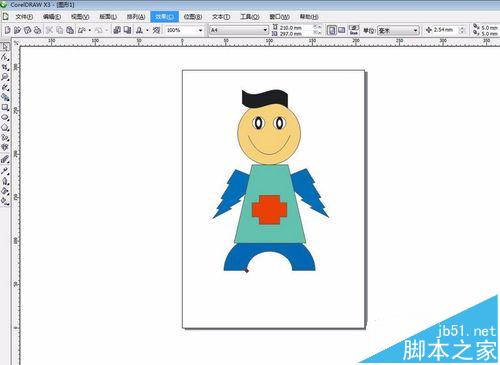Select the Basic Shapes tool
Screen dimensions: 500x365
5,137
